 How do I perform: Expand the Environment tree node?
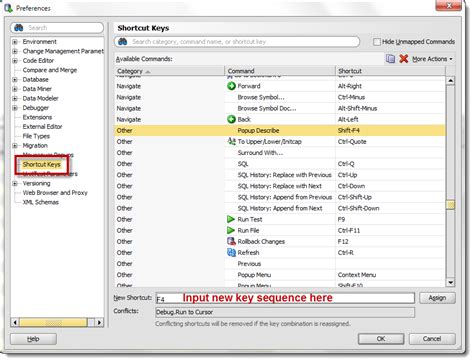[15, 42]
